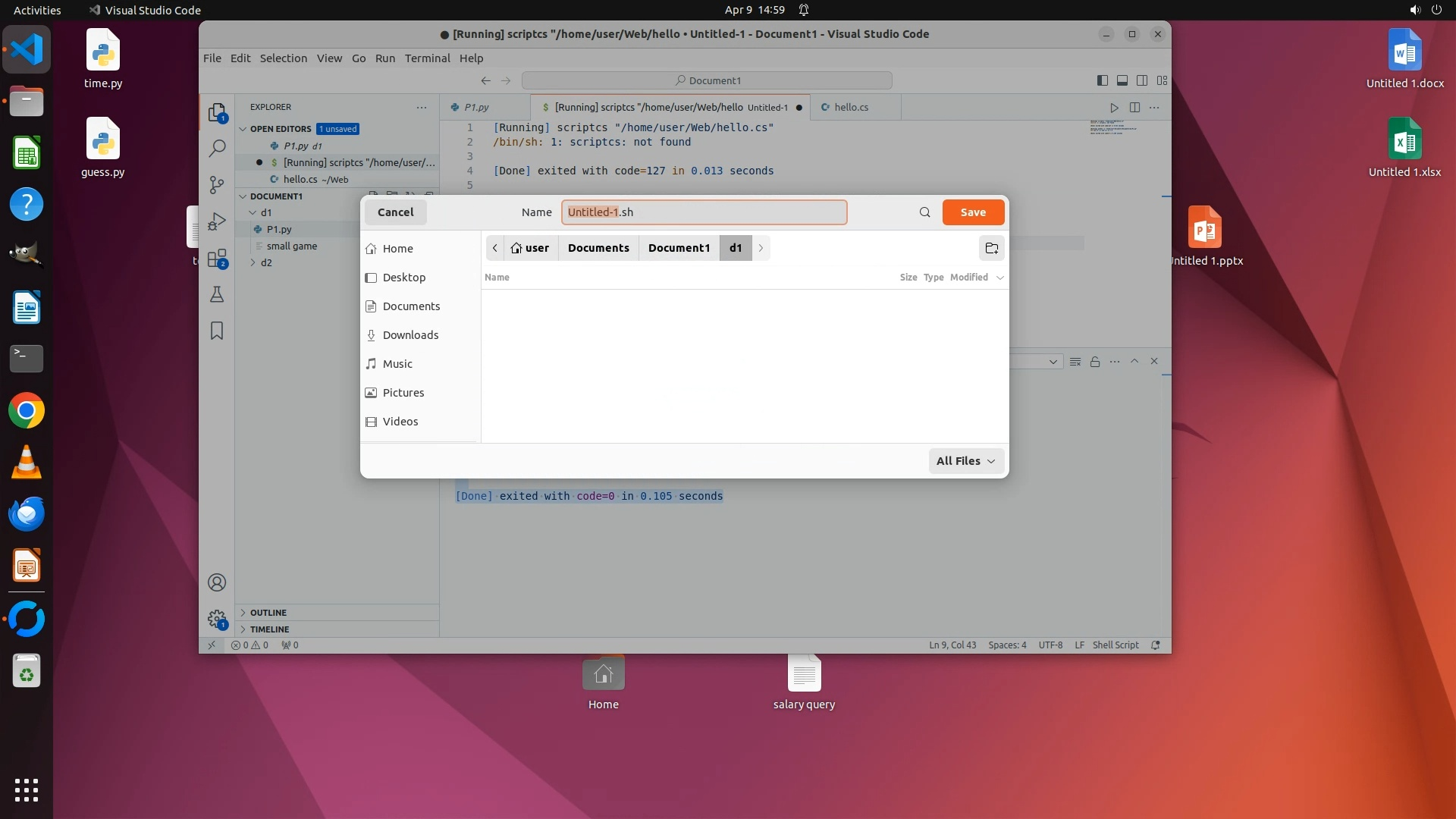Open the All Files filter dropdown
This screenshot has height=819, width=1456.
965,461
